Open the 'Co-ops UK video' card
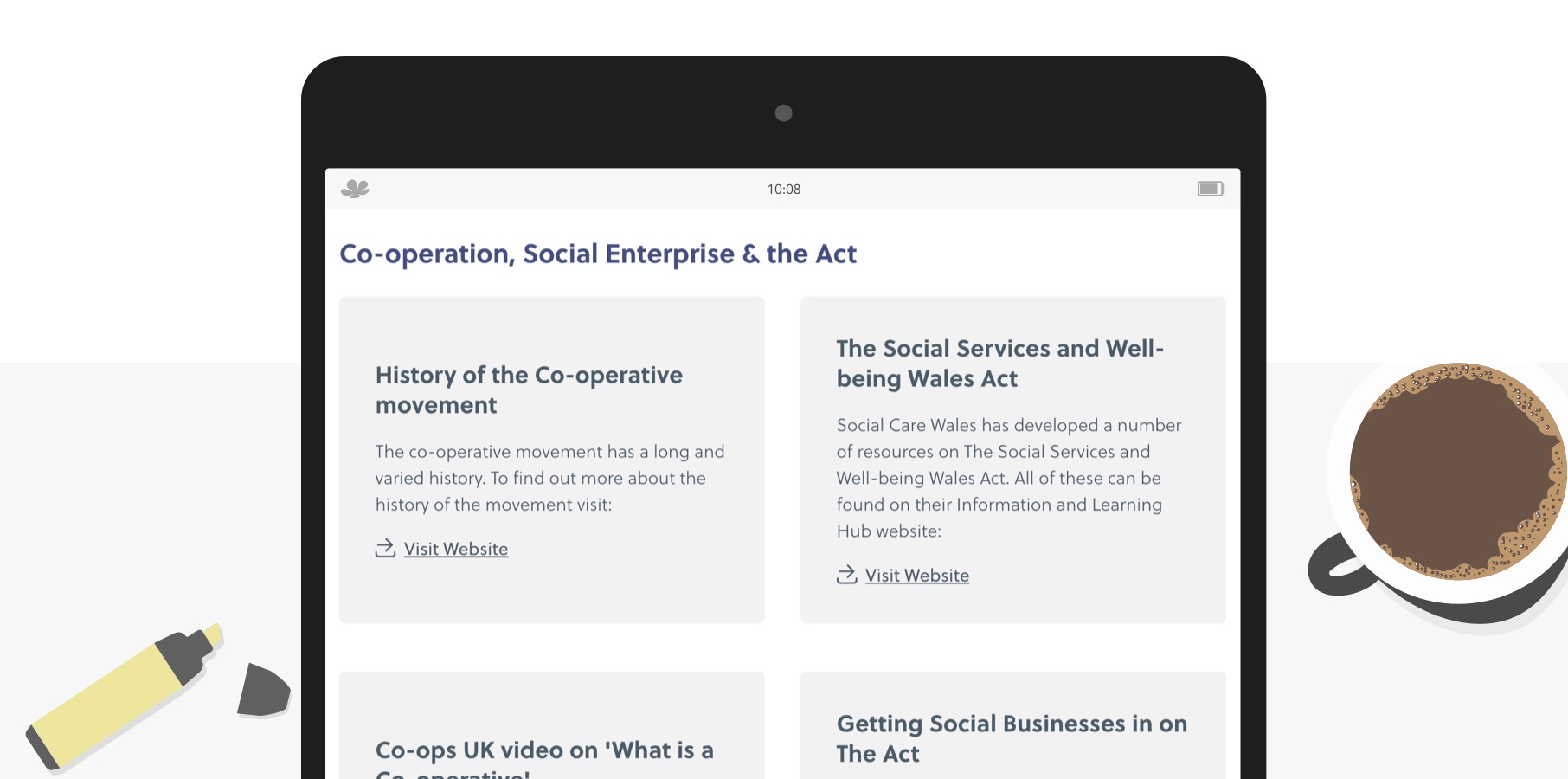This screenshot has width=1568, height=779. coord(552,725)
